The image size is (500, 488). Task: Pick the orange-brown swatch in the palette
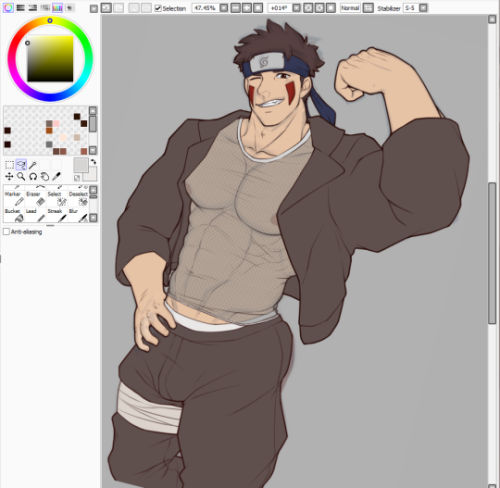coord(49,130)
